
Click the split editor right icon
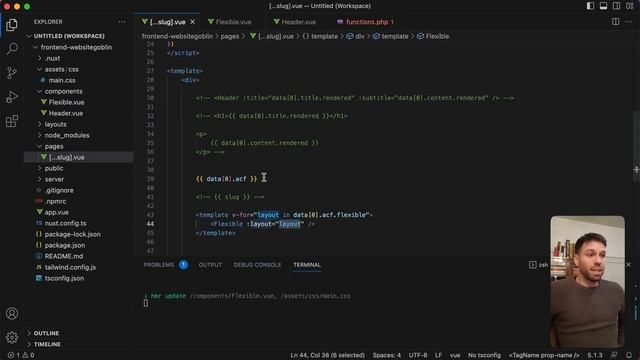616,22
